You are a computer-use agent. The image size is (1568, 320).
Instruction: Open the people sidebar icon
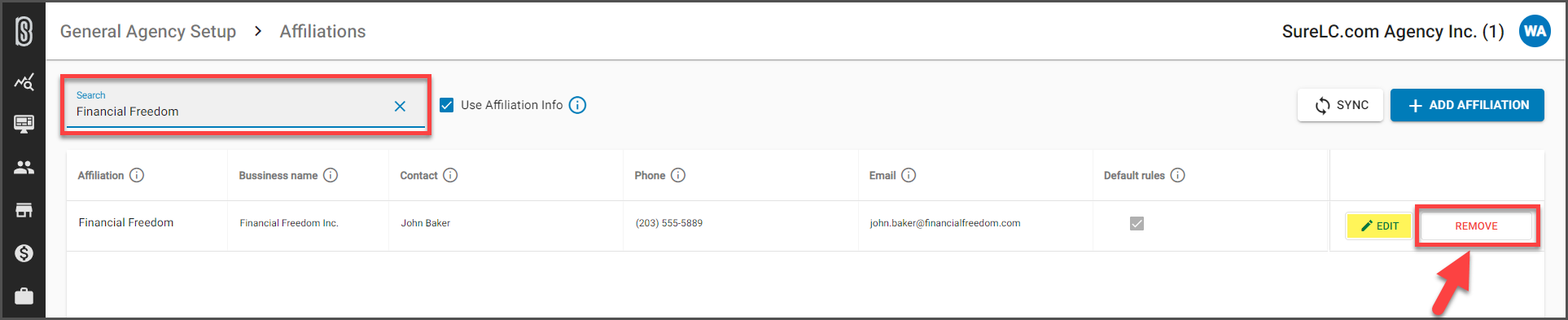[24, 167]
